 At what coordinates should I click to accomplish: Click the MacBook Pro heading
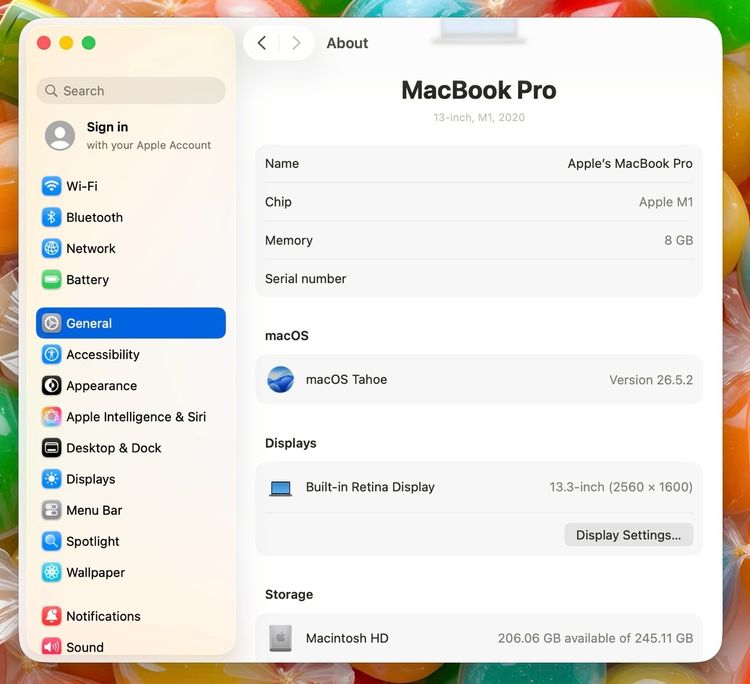(x=479, y=90)
